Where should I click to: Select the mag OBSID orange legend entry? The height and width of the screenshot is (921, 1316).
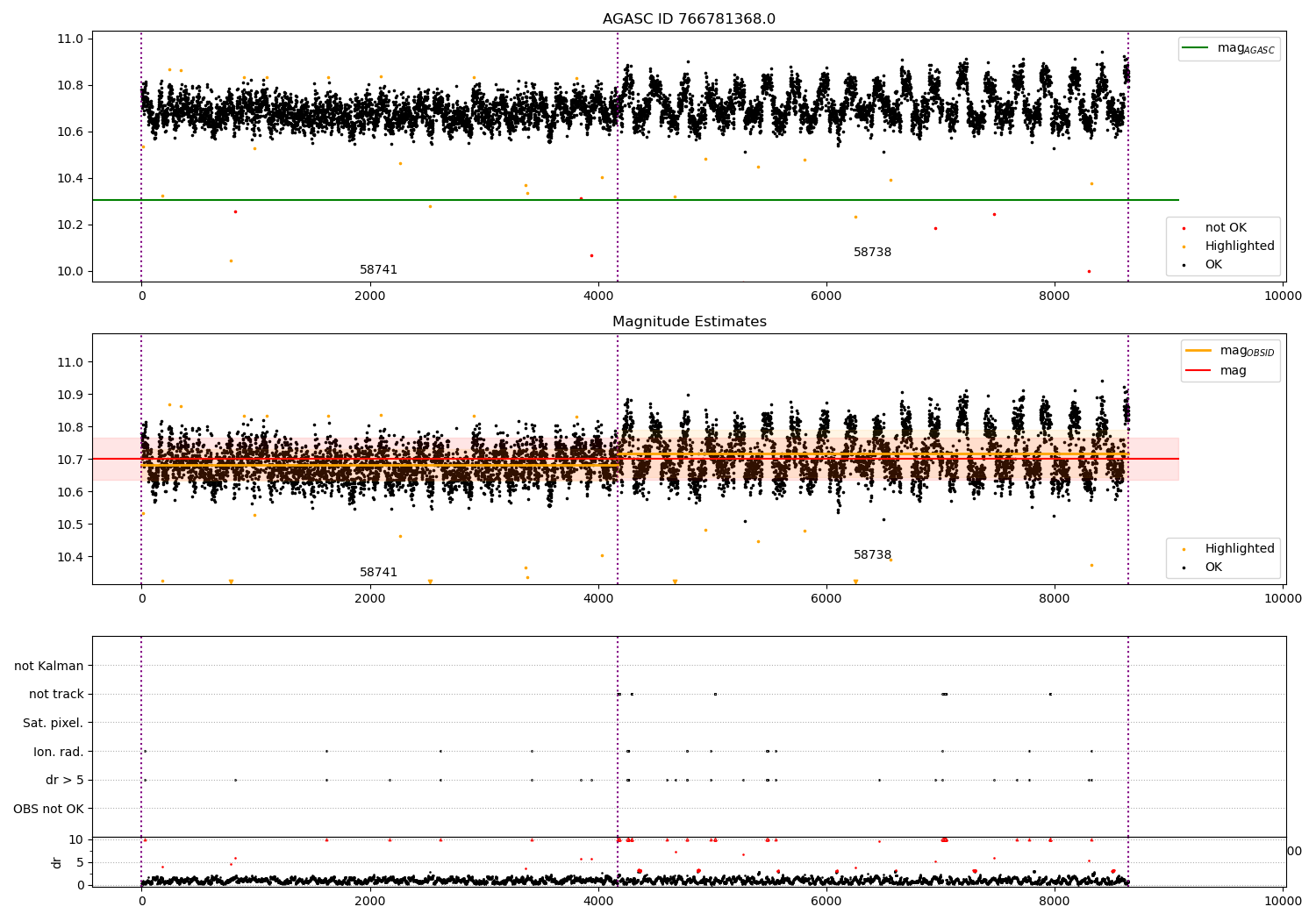tap(1229, 351)
